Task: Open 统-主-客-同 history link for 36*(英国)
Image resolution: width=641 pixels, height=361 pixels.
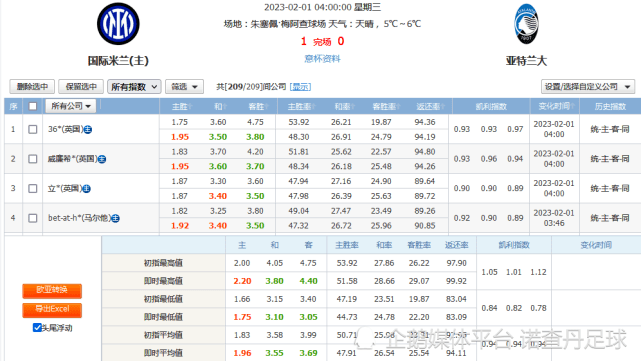Action: click(610, 130)
